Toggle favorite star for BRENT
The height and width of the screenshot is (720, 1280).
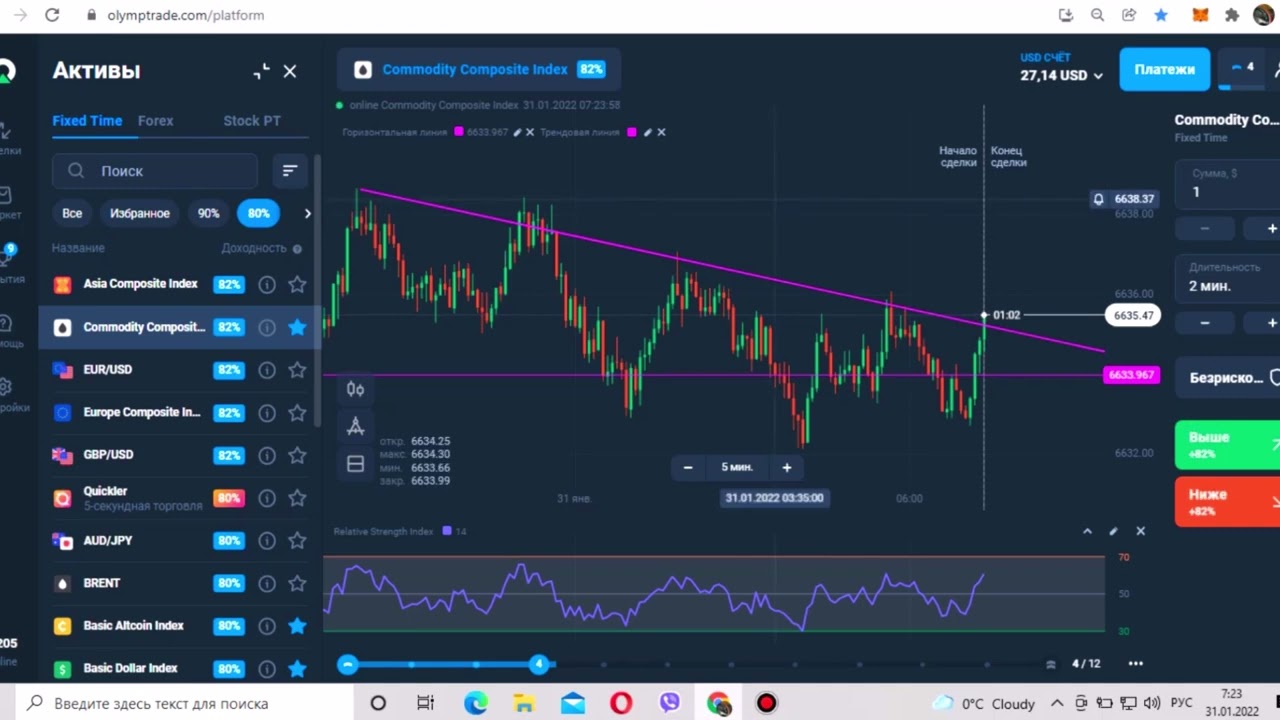[297, 583]
